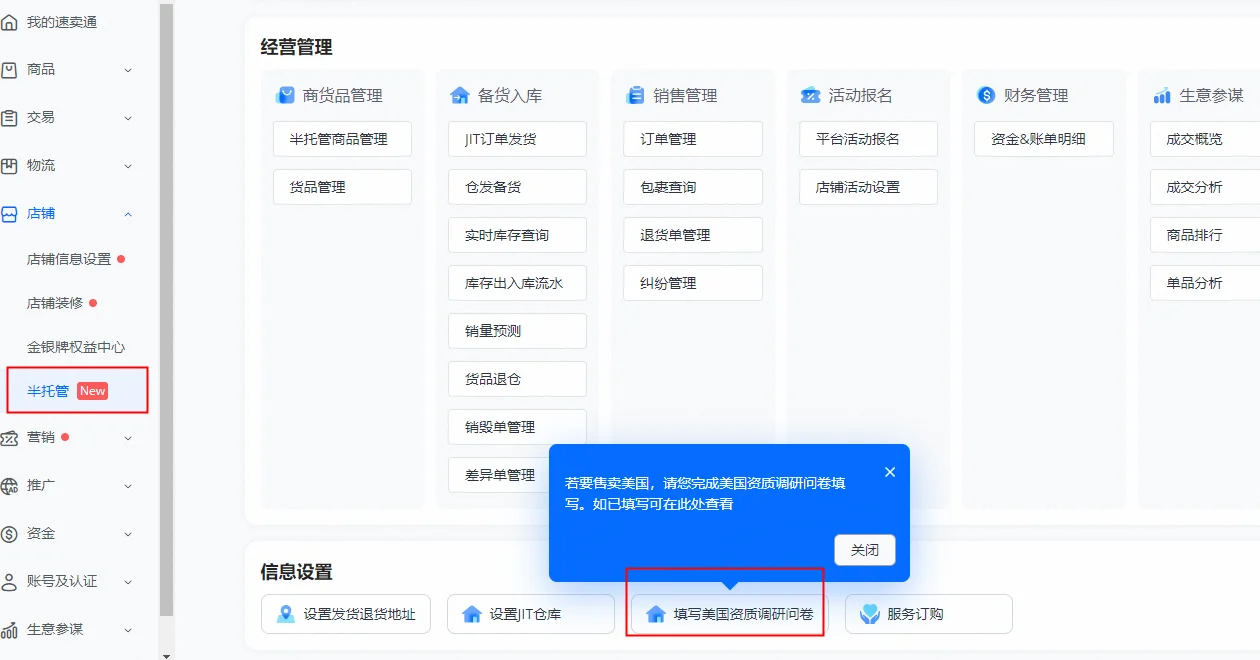Open 成交分析
The image size is (1260, 660).
pyautogui.click(x=1205, y=187)
